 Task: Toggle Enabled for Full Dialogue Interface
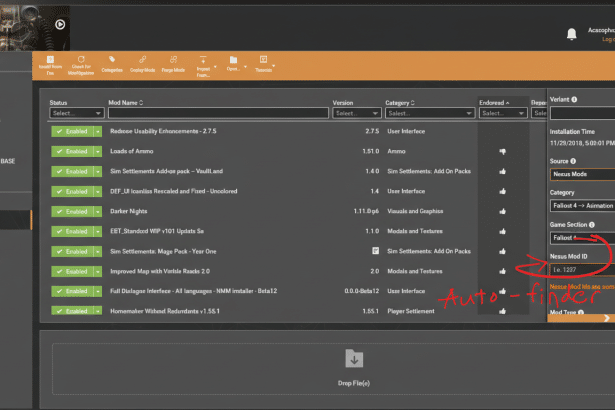click(x=72, y=291)
